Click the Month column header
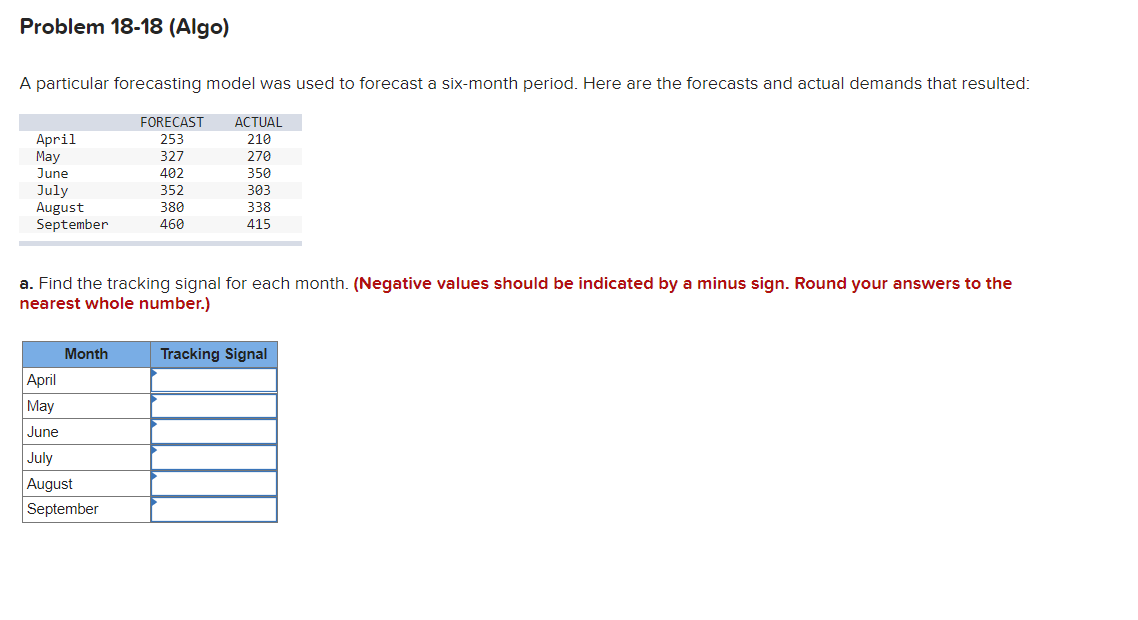1138x620 pixels. tap(86, 354)
